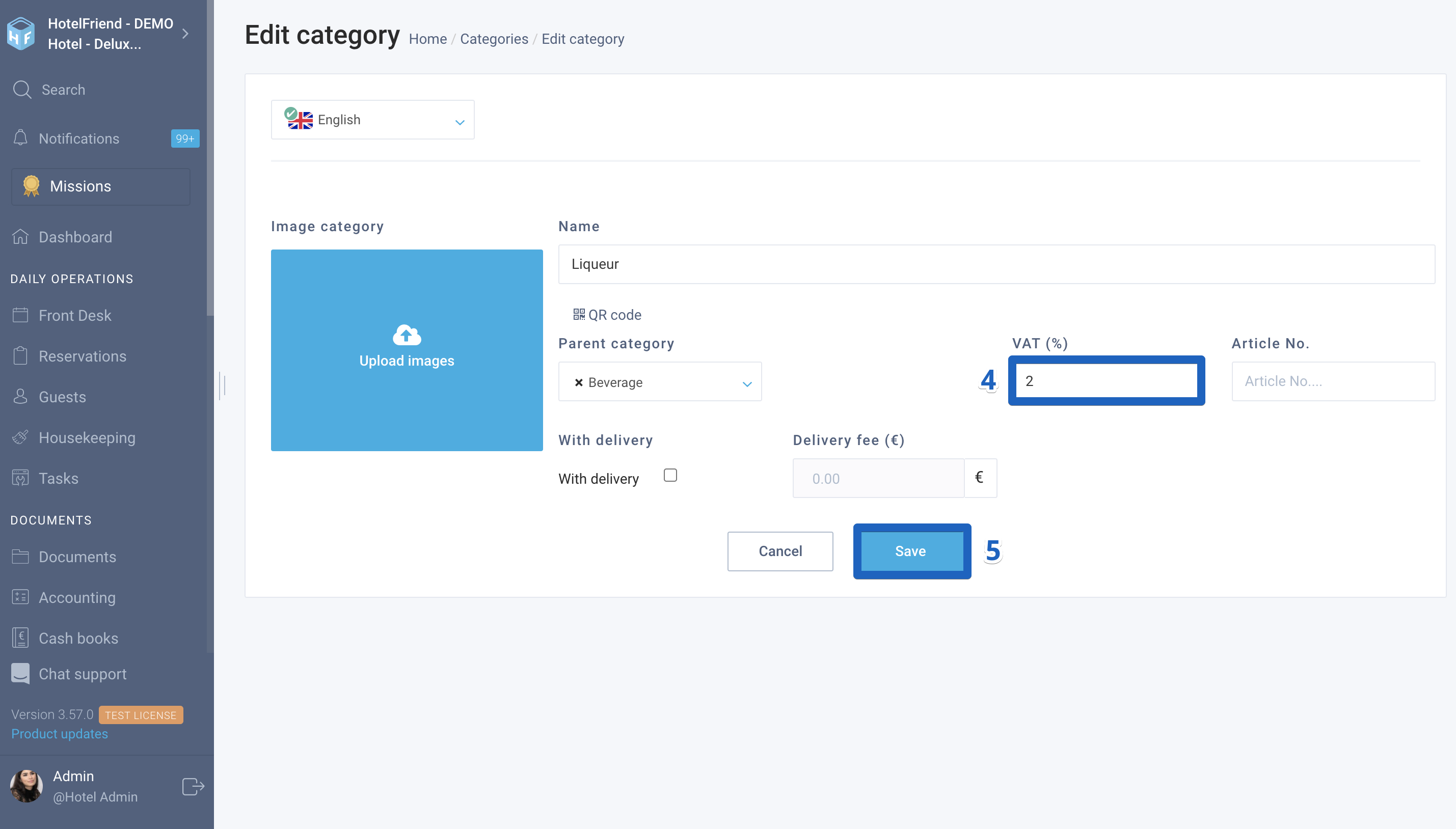
Task: Remove Beverage with the x icon
Action: tap(578, 382)
